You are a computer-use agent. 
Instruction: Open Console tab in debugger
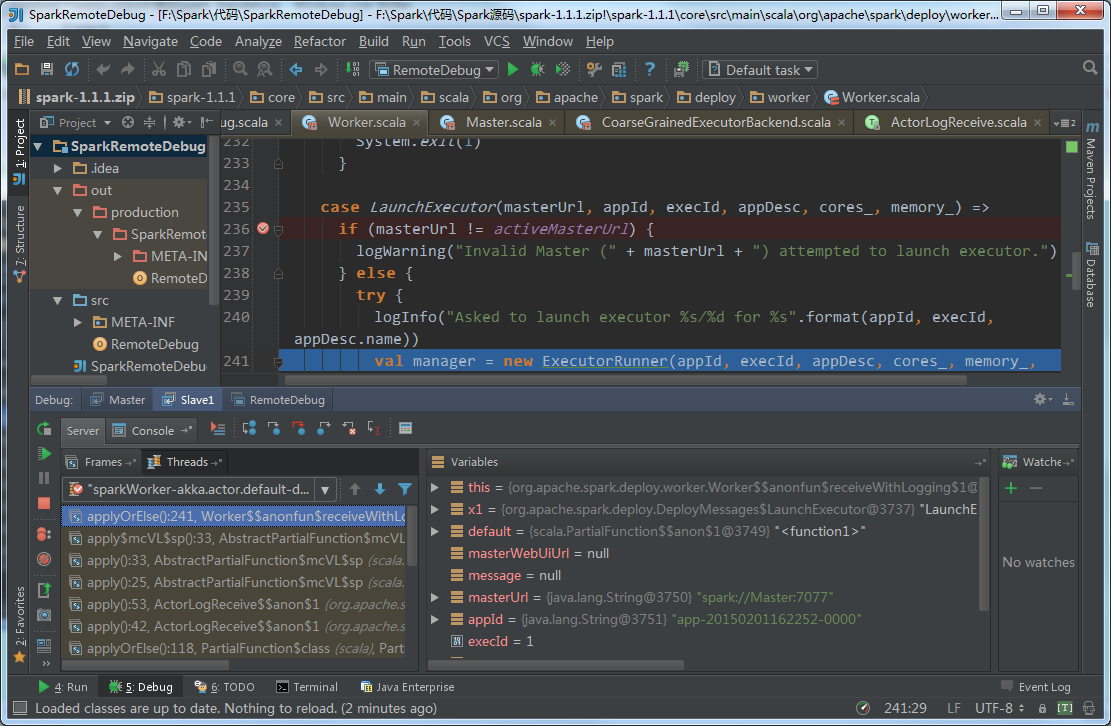(152, 431)
